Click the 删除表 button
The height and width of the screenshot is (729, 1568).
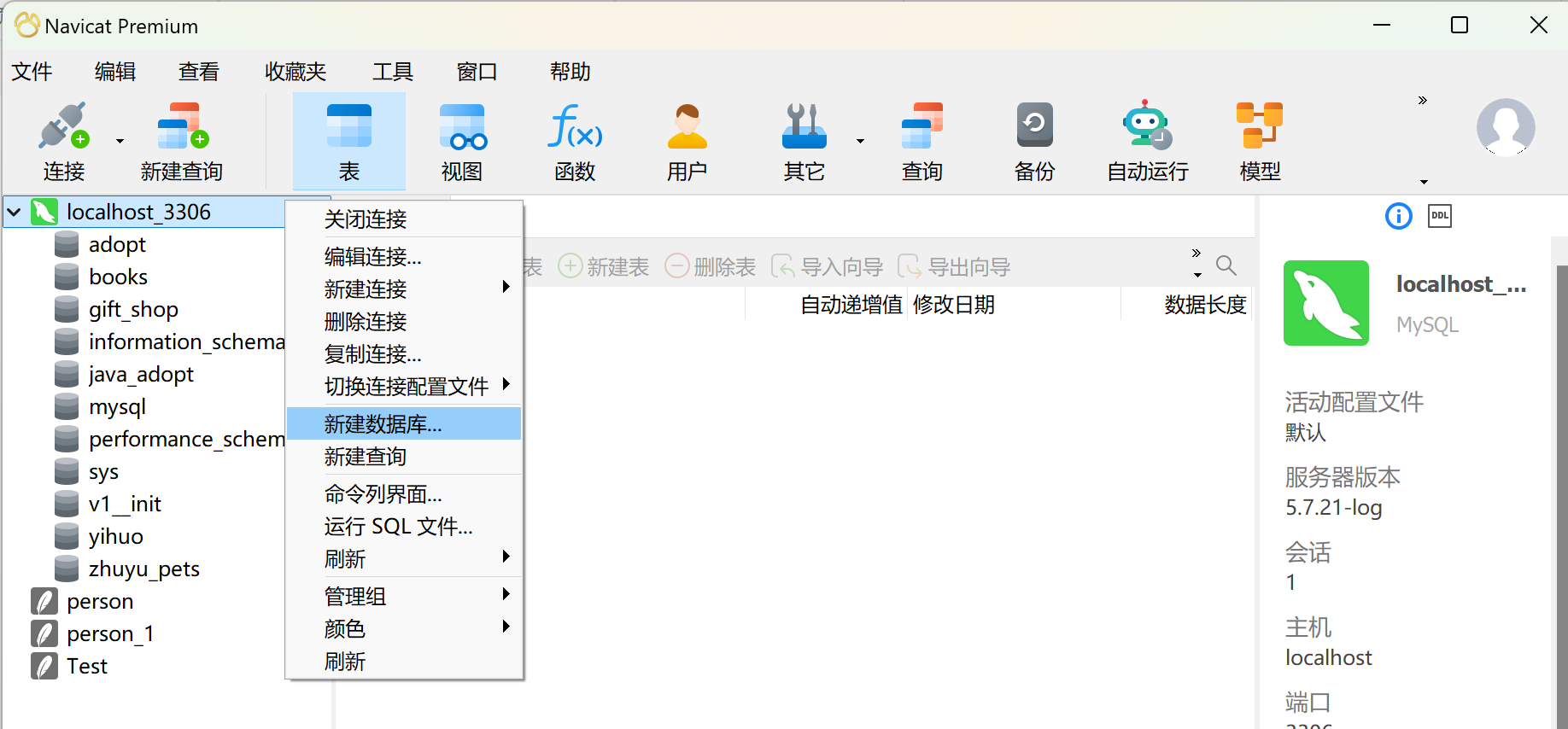pyautogui.click(x=711, y=267)
